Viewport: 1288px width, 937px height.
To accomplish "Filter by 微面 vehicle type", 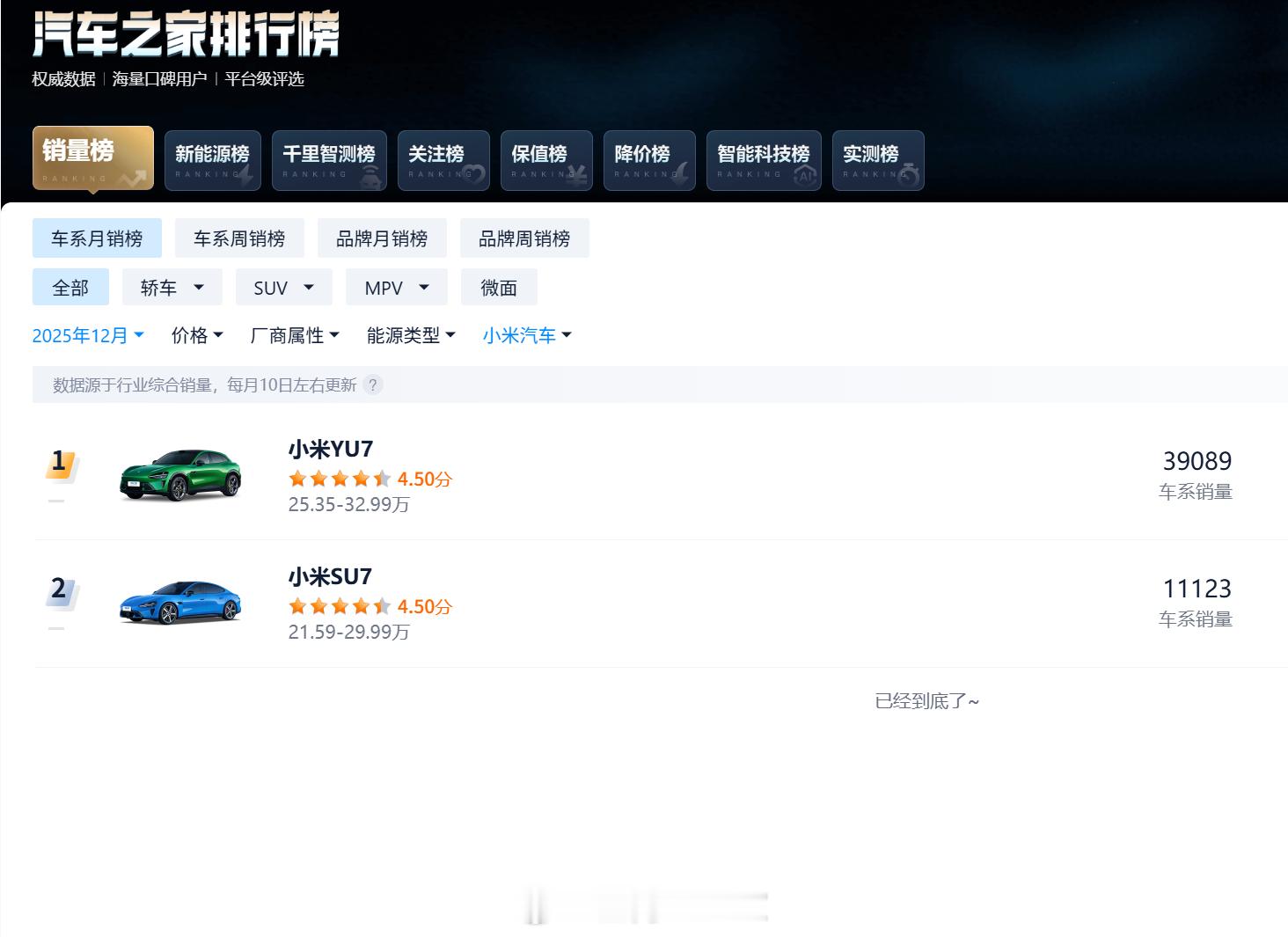I will [499, 288].
